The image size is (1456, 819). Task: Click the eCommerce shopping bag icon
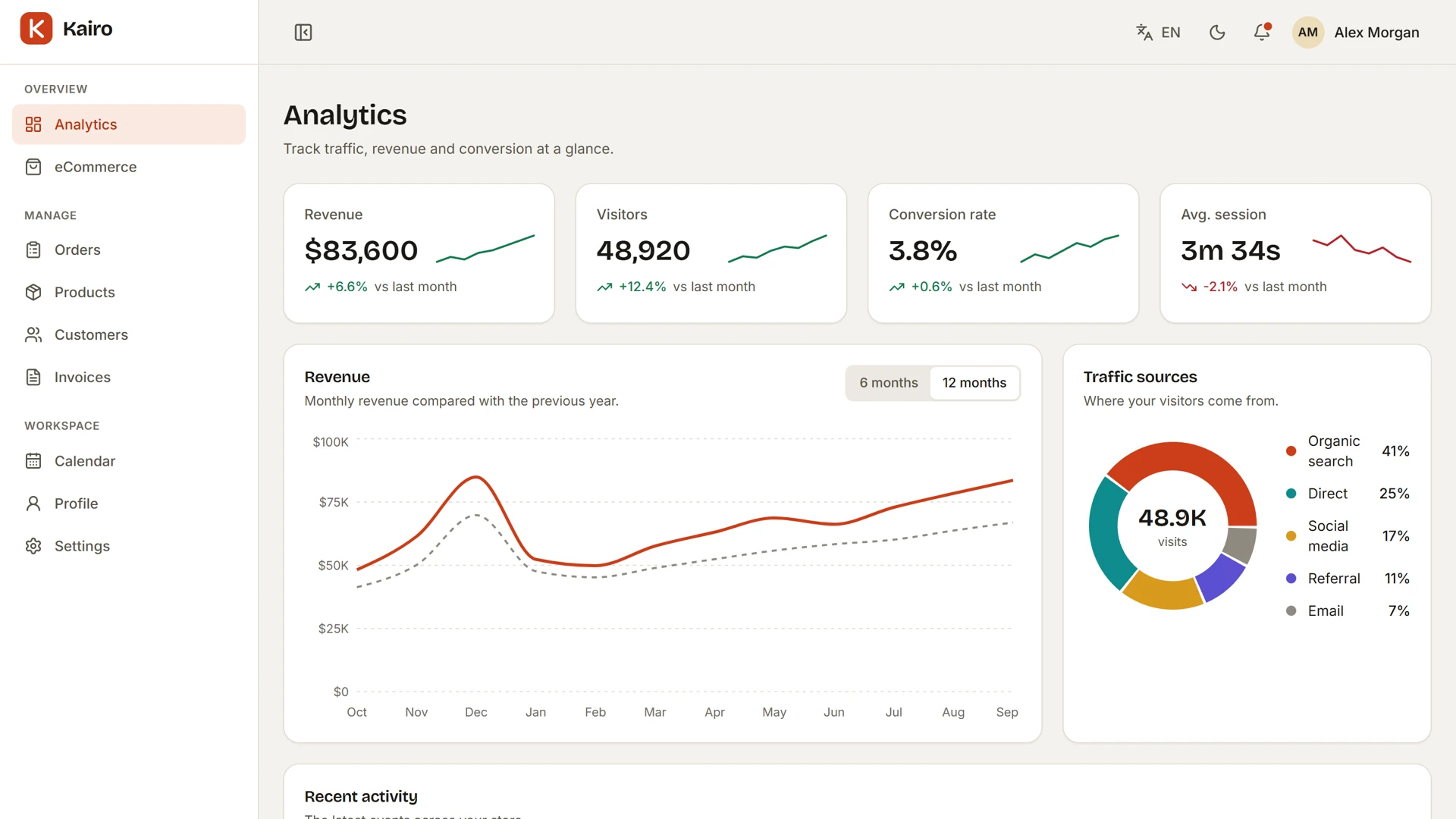coord(33,167)
